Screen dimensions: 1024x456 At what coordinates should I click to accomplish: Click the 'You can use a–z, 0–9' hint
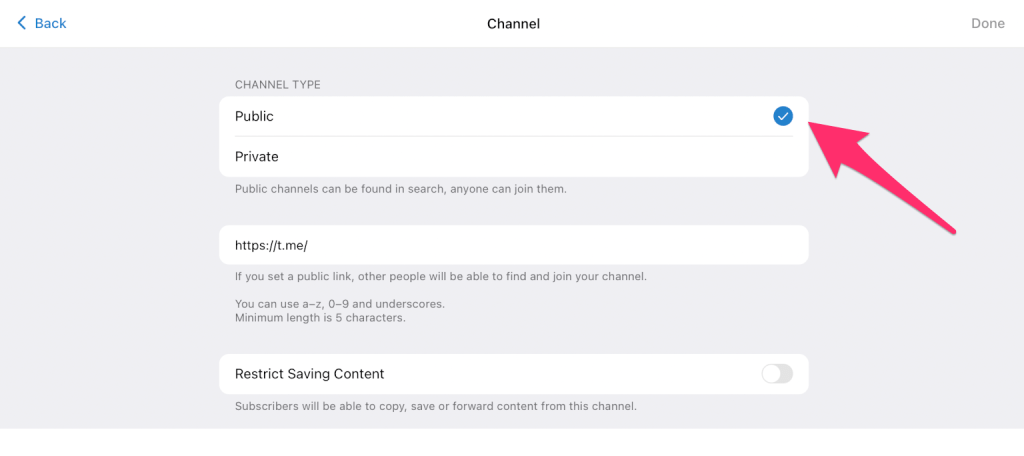pos(339,304)
